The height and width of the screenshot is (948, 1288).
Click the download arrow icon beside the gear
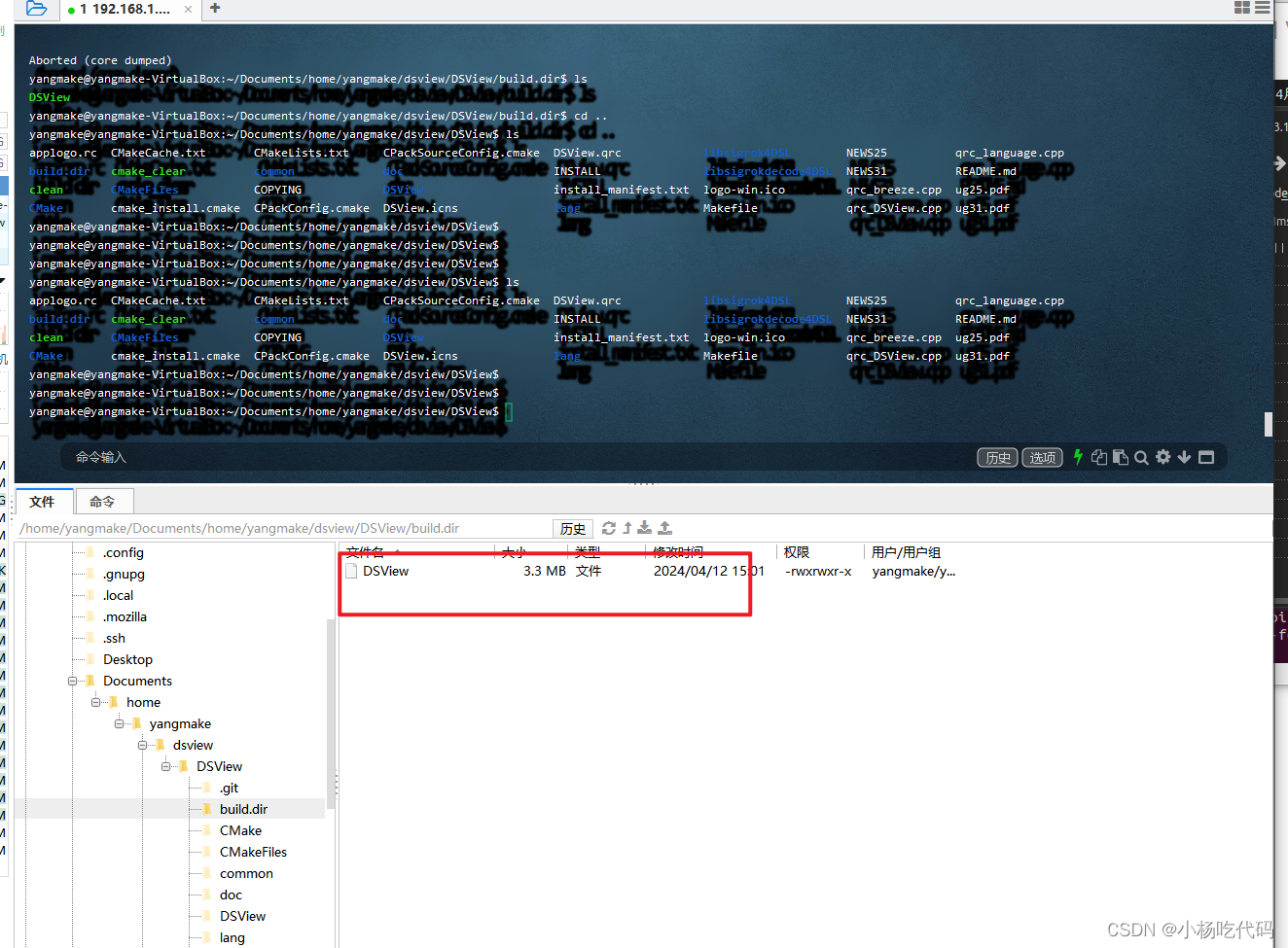[x=1185, y=457]
